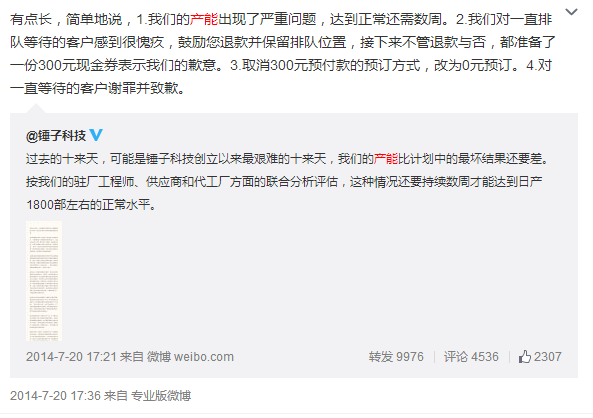This screenshot has width=593, height=418.
Task: Click the quoted post body text
Action: 287,182
